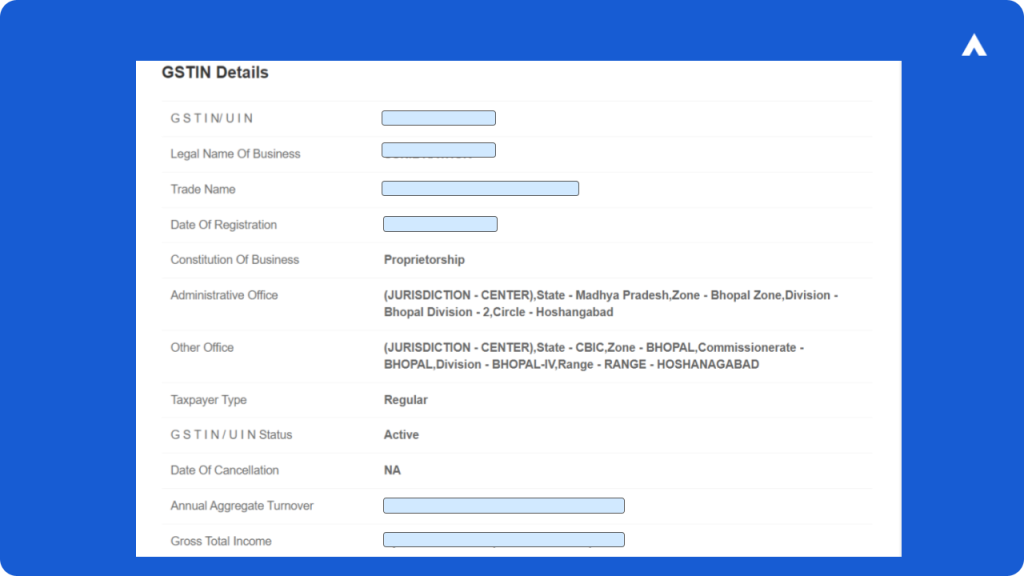Click the Other Office jurisdiction text with HOSHANAGABAD
Viewport: 1024px width, 576px height.
[x=594, y=356]
